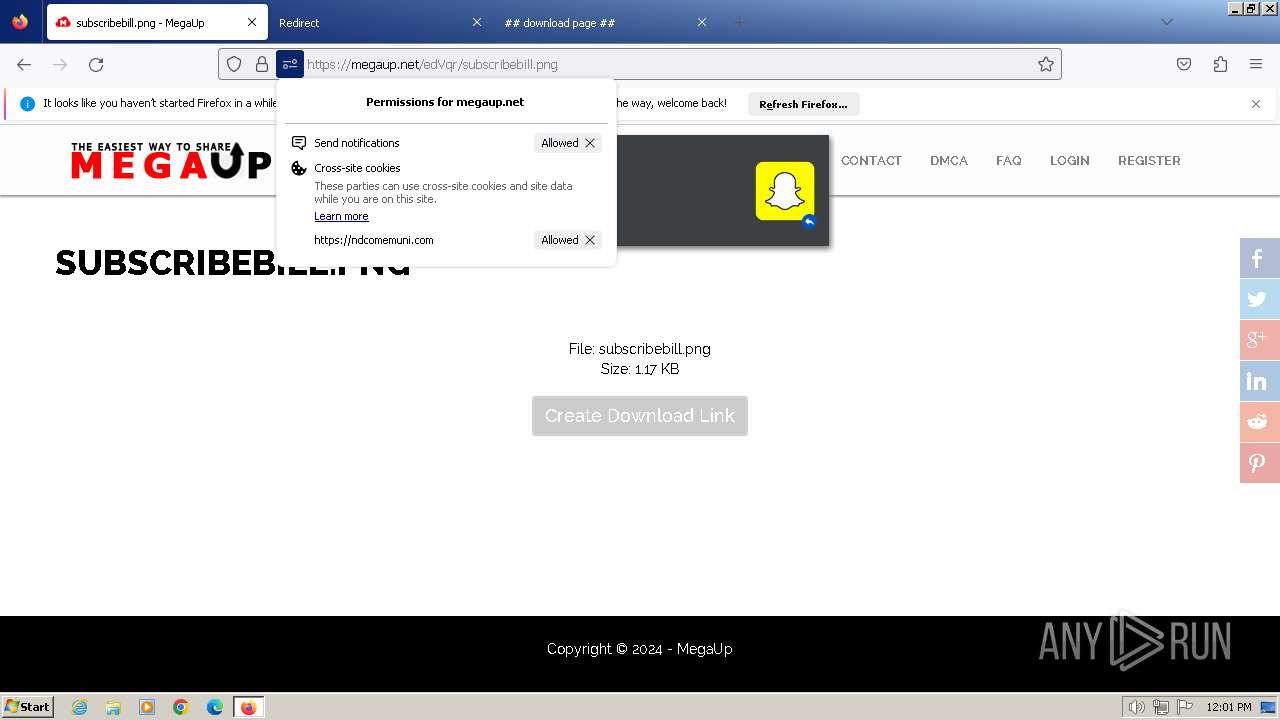The height and width of the screenshot is (720, 1280).
Task: Close the download page tab
Action: click(702, 22)
